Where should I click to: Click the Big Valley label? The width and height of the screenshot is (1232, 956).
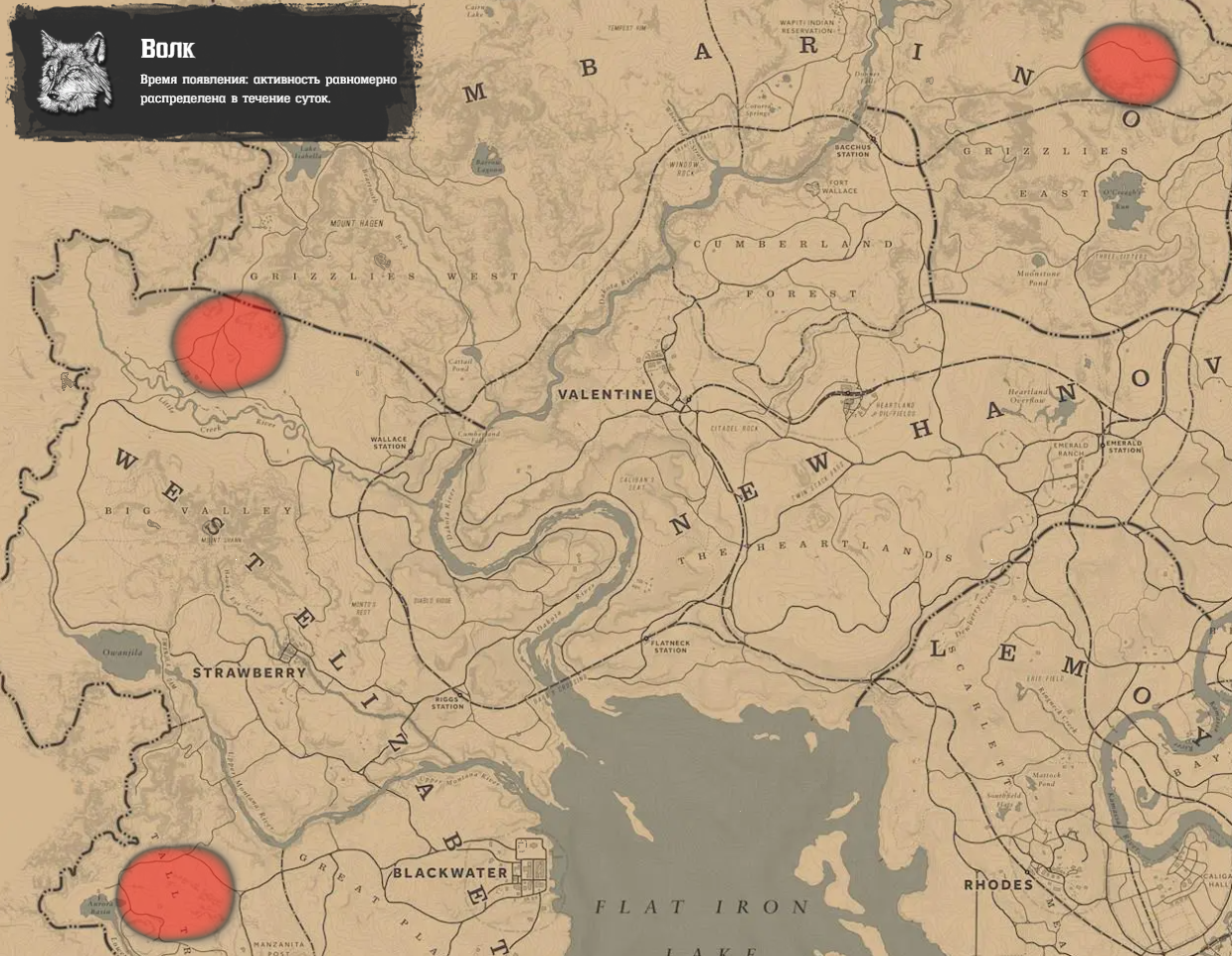coord(200,510)
